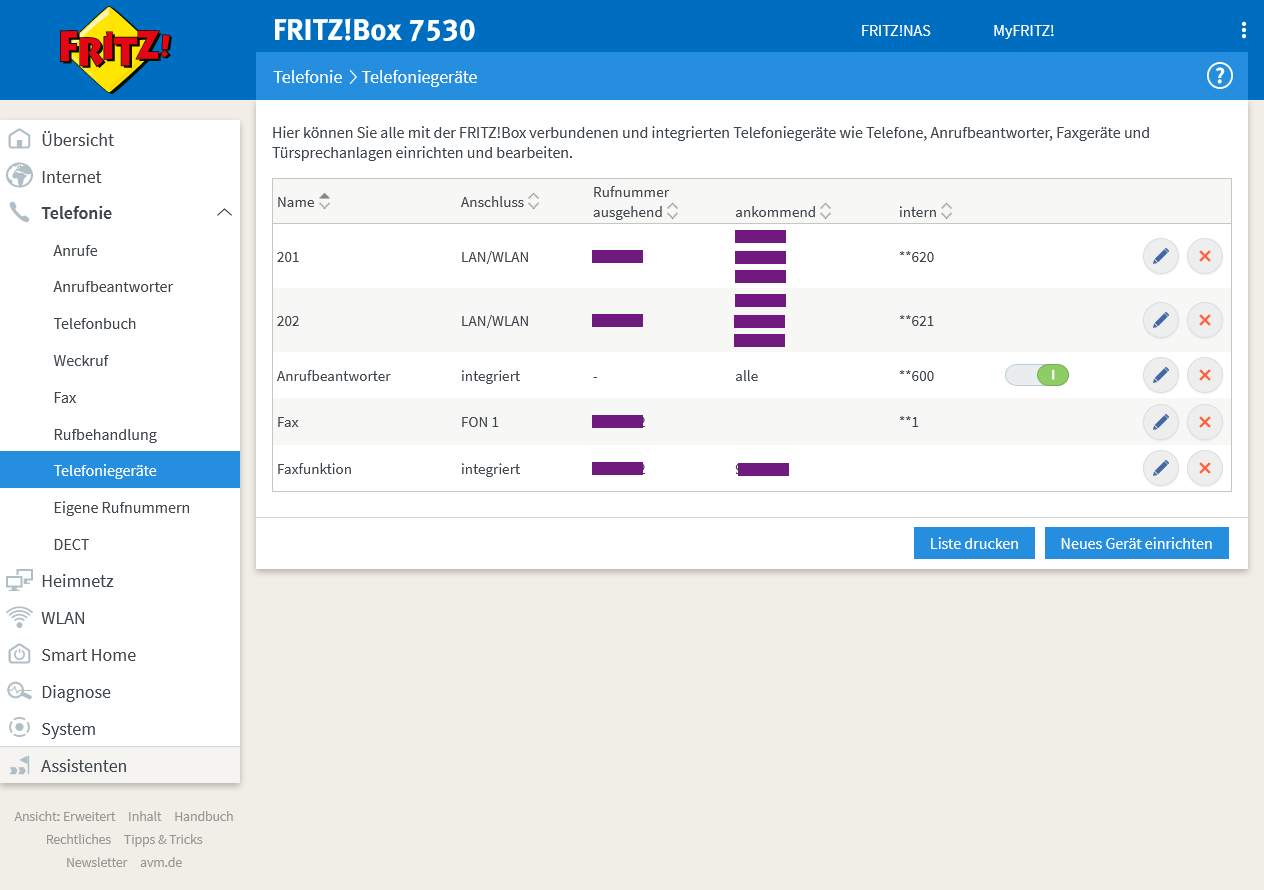This screenshot has width=1264, height=890.
Task: Open the help via the question mark icon
Action: coord(1219,75)
